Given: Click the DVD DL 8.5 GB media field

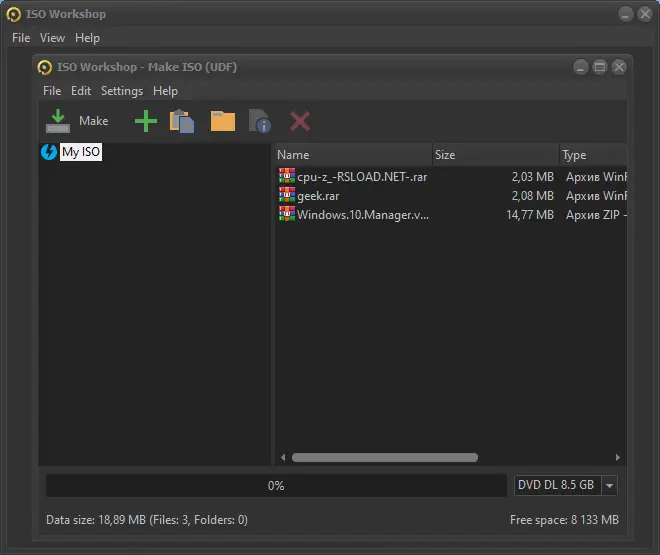Looking at the screenshot, I should coord(558,486).
